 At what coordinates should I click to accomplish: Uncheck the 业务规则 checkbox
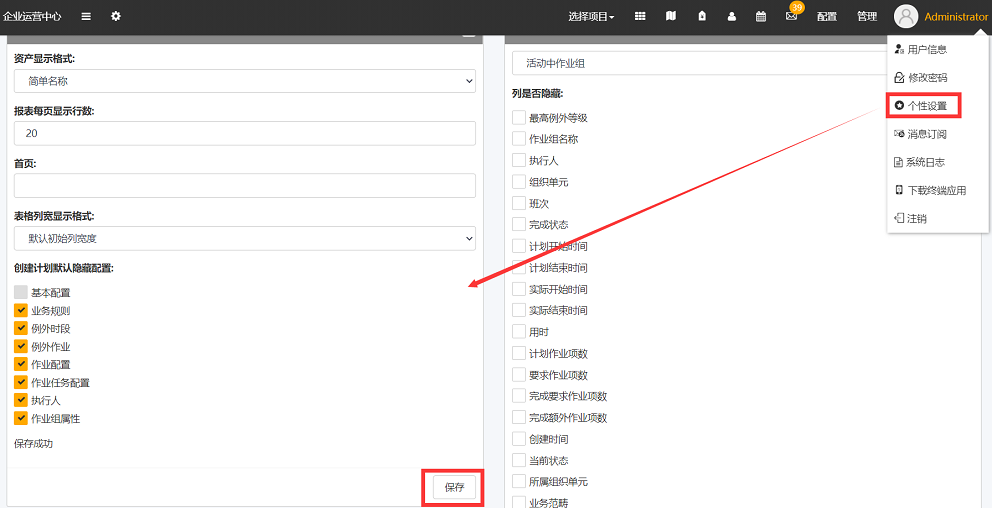coord(21,311)
